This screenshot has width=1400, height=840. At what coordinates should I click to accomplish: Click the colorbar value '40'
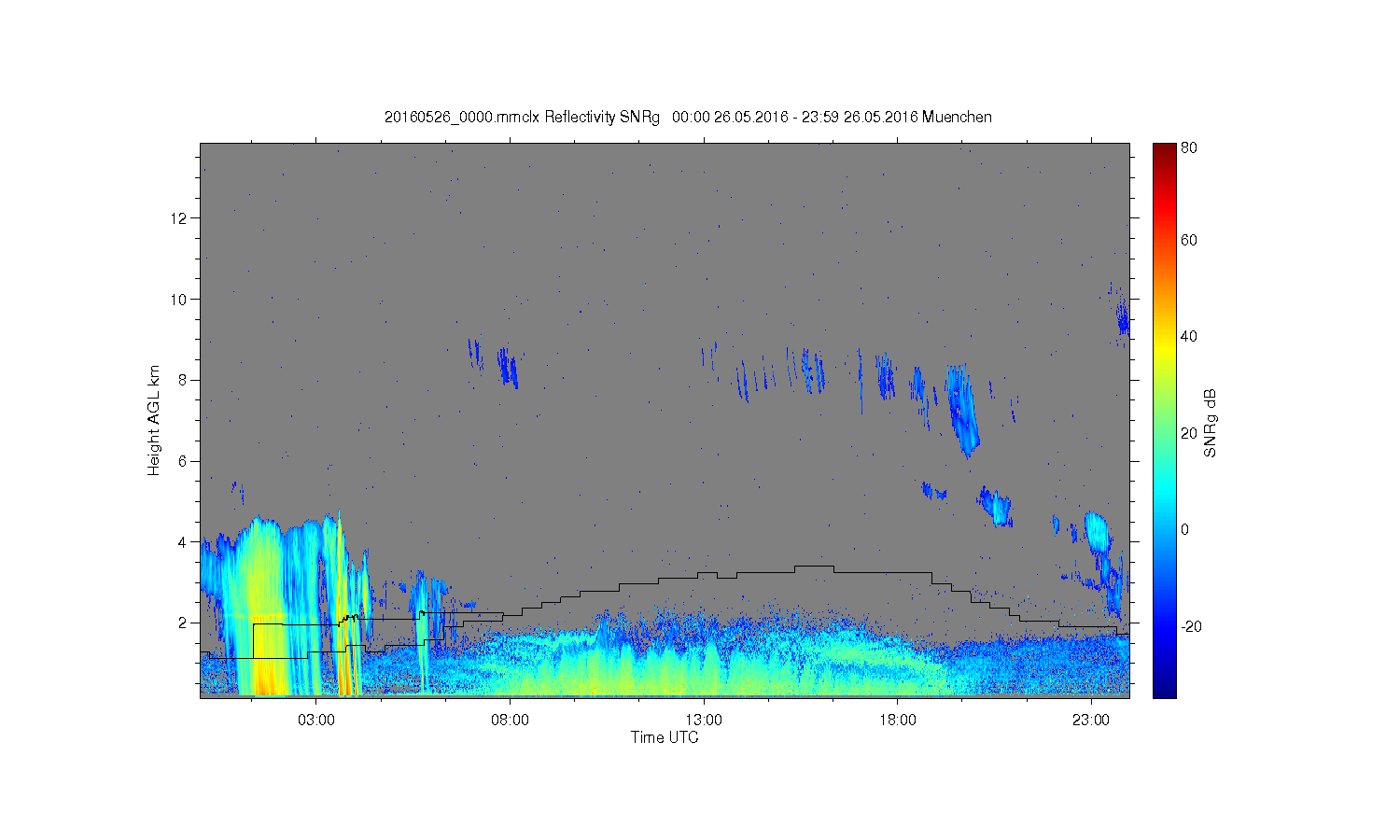click(x=1189, y=337)
